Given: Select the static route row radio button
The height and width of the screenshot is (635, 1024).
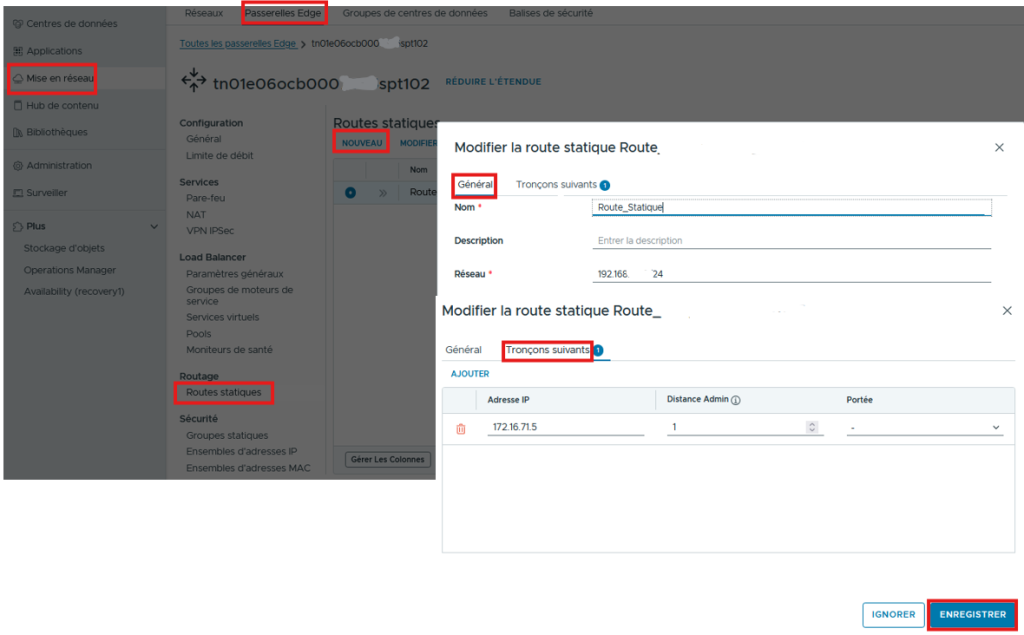Looking at the screenshot, I should point(350,192).
